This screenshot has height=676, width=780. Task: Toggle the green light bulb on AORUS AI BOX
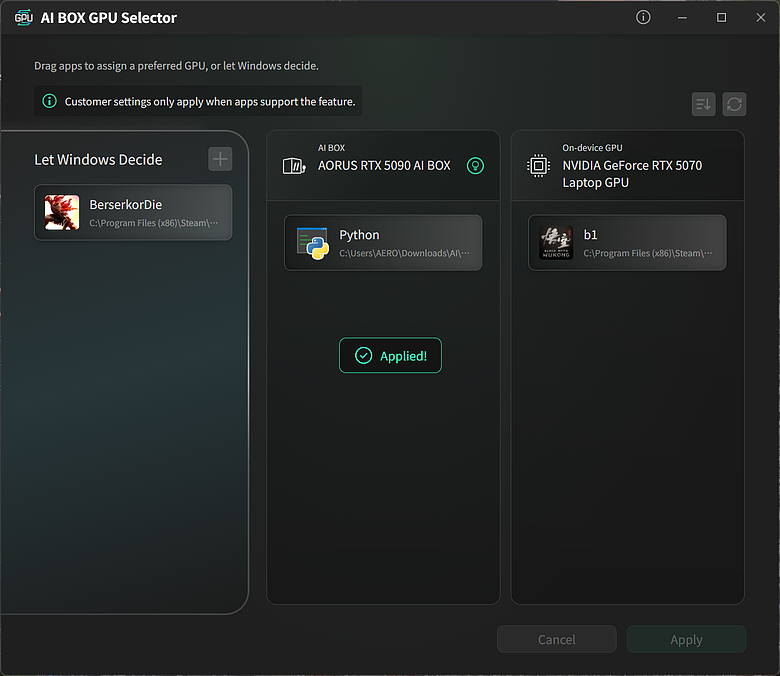click(x=475, y=166)
